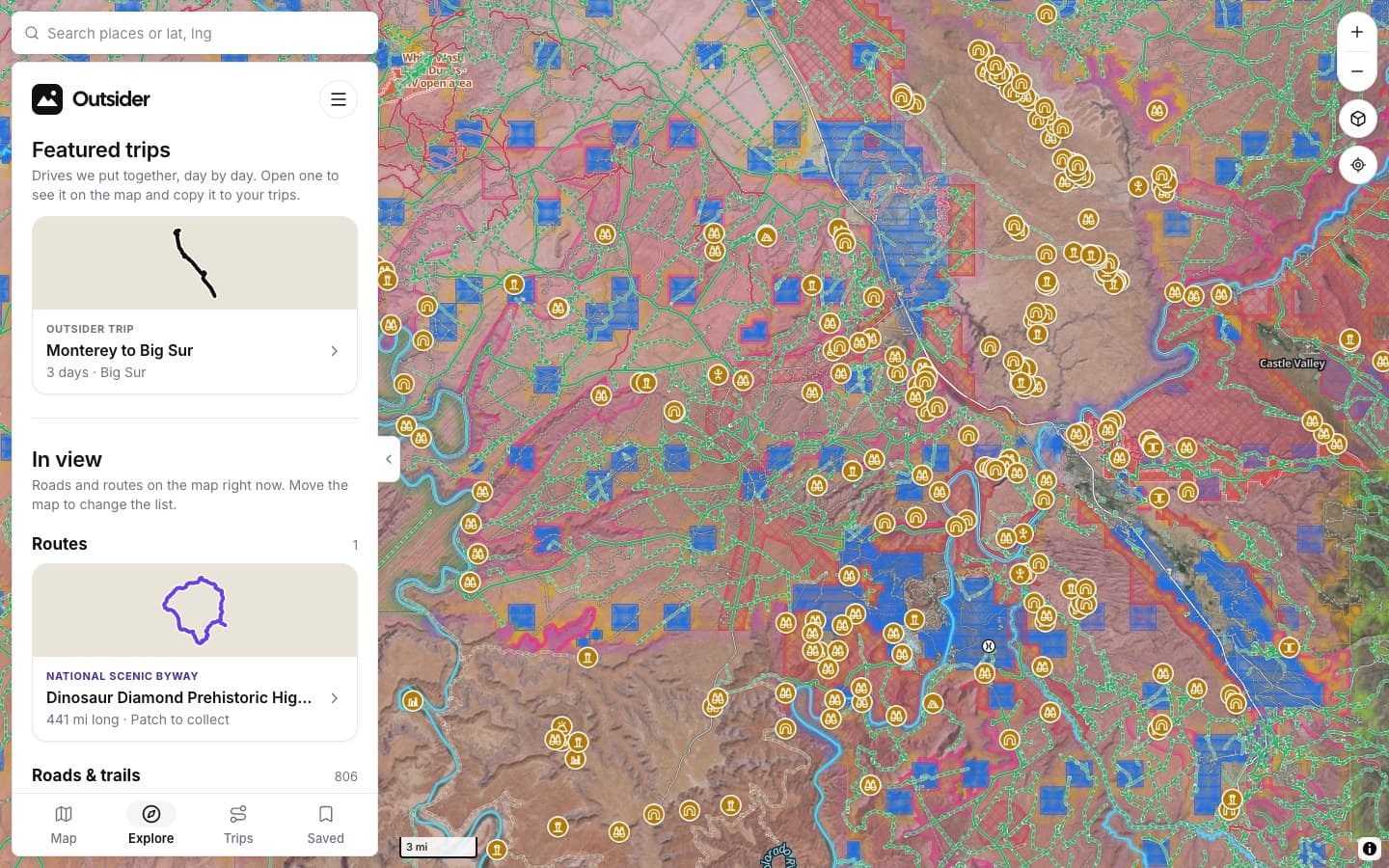Select the Dinosaur Diamond Prehistoric Highway title

179,697
